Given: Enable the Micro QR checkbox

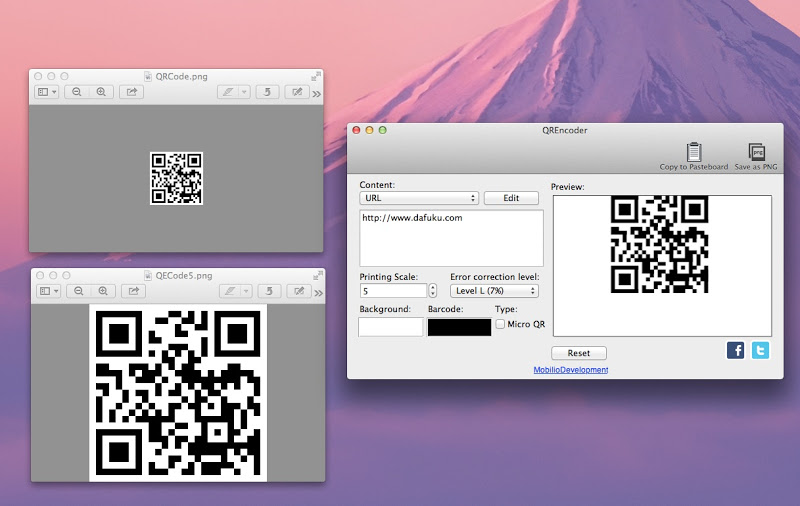Looking at the screenshot, I should [x=501, y=324].
